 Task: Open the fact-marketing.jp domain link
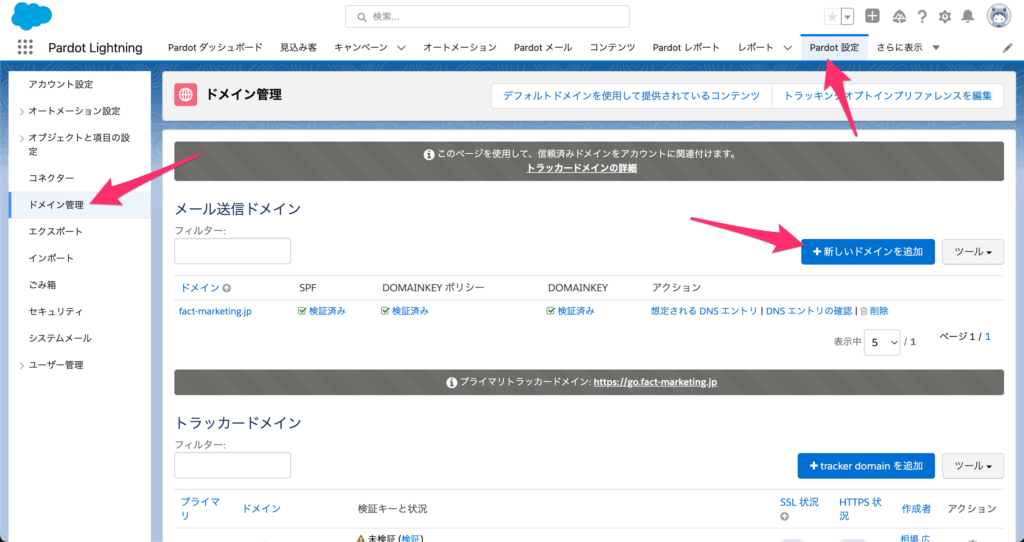(216, 311)
